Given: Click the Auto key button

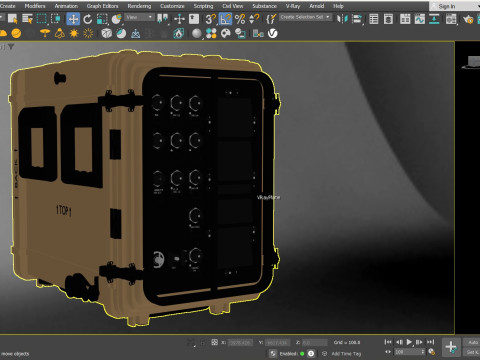Looking at the screenshot, I should pos(472,342).
